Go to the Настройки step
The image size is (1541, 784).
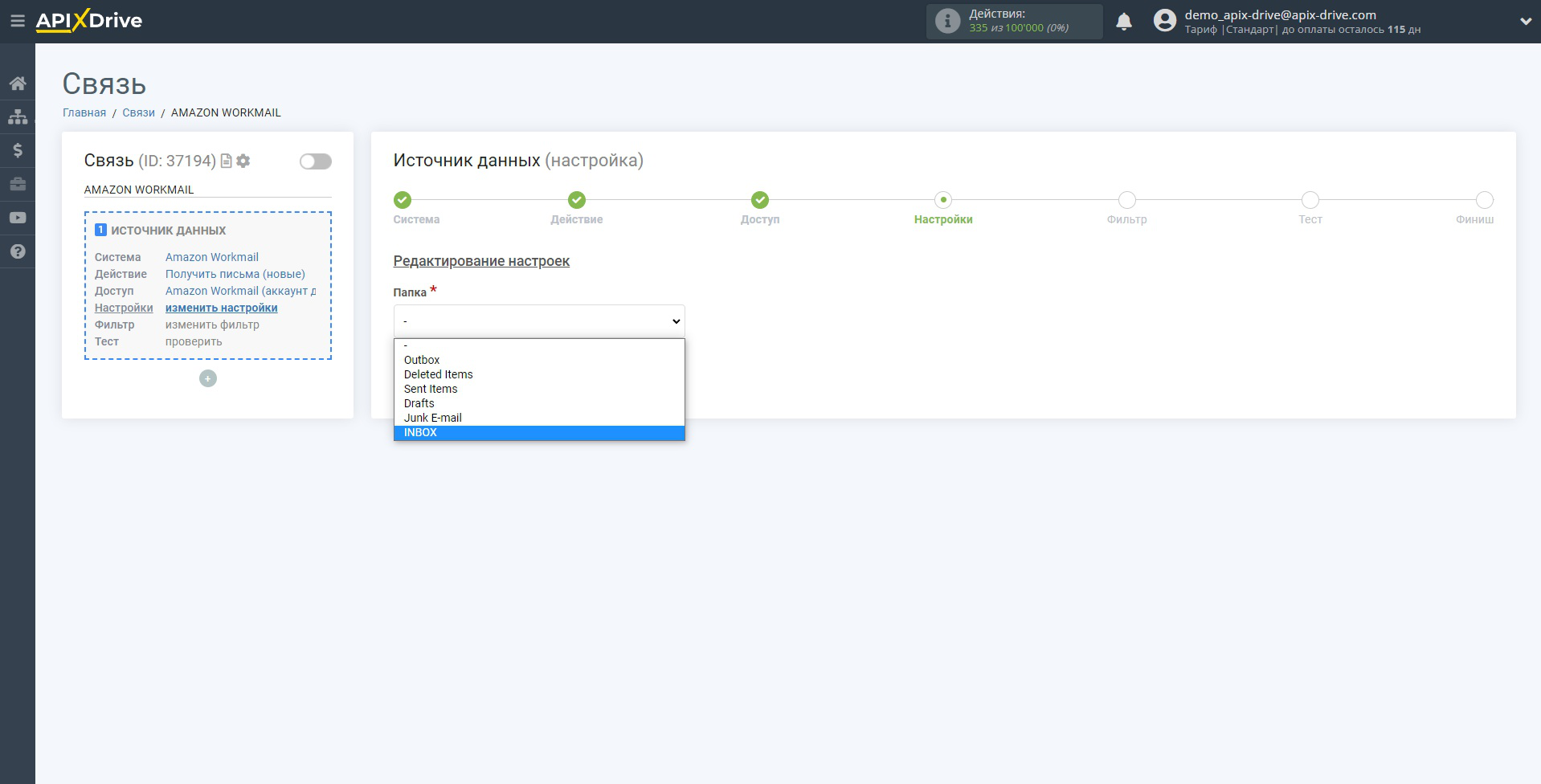click(943, 200)
